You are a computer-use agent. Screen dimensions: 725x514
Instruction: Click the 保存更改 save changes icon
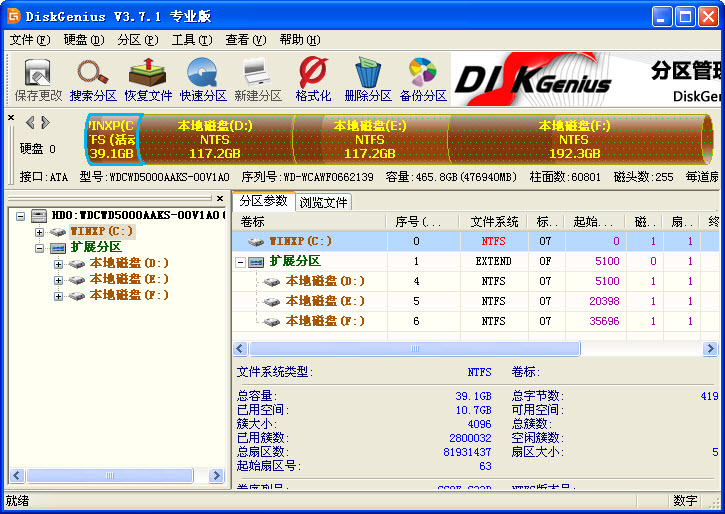(37, 80)
